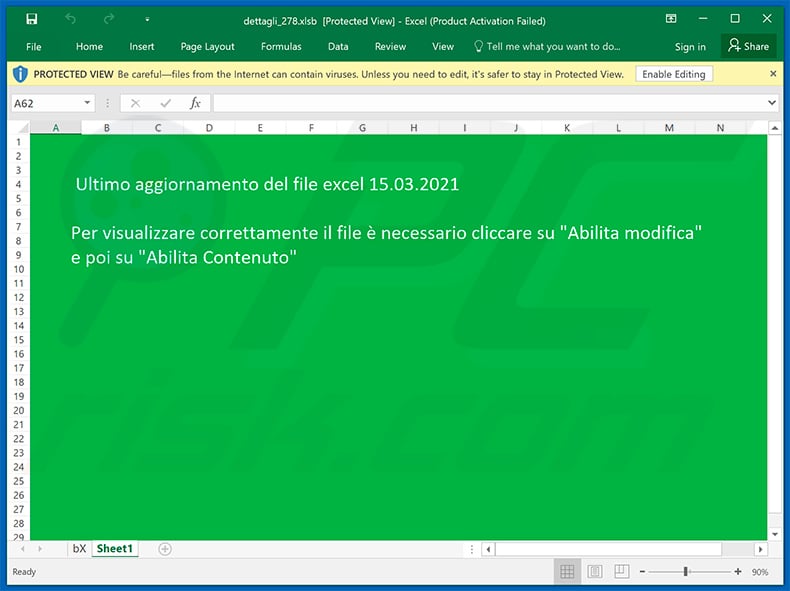Switch to Normal view icon
Viewport: 790px width, 591px height.
coord(567,572)
